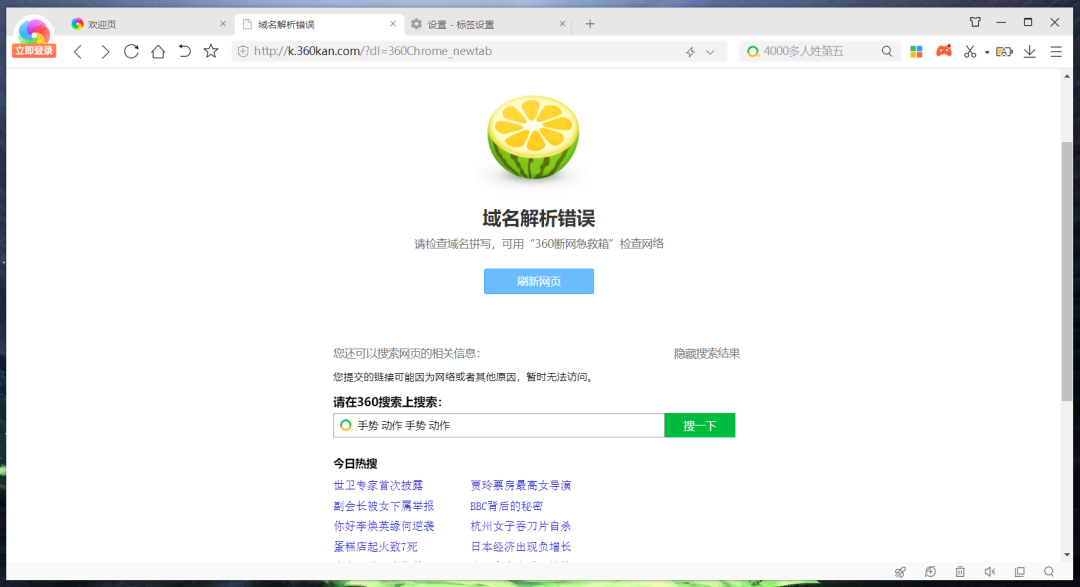Open the colorful apps grid icon

tap(916, 52)
